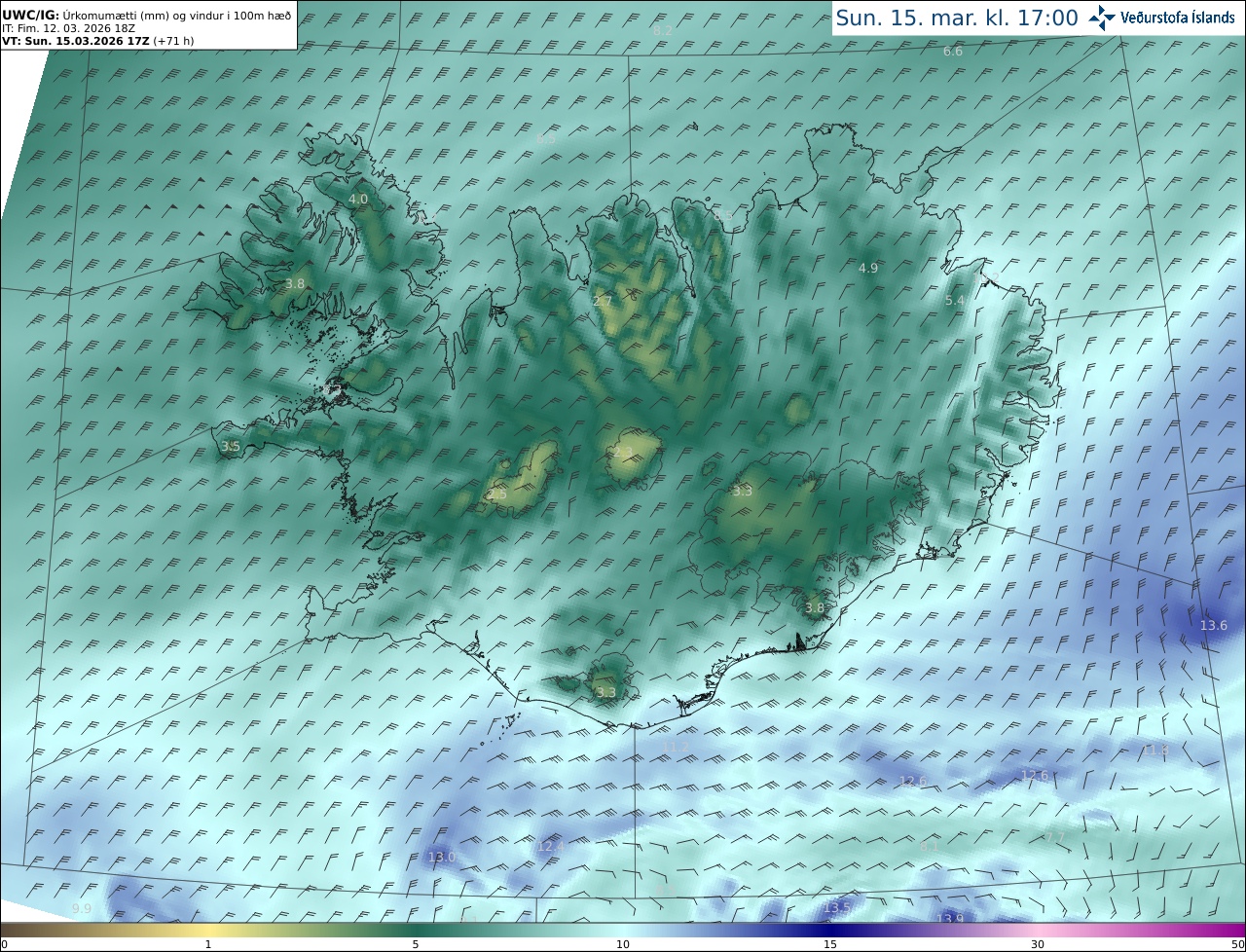Click the 13.5 value label offshore
The width and height of the screenshot is (1246, 952).
[x=837, y=907]
